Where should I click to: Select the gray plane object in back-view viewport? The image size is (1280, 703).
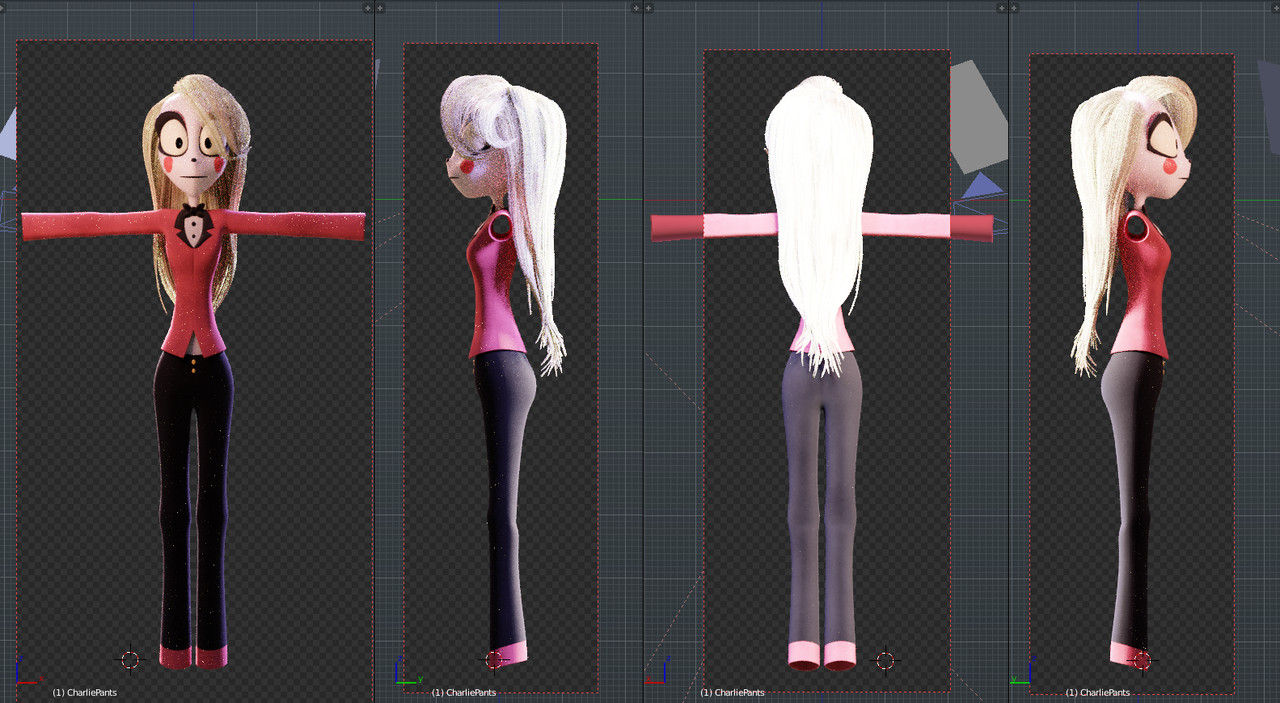pyautogui.click(x=978, y=115)
